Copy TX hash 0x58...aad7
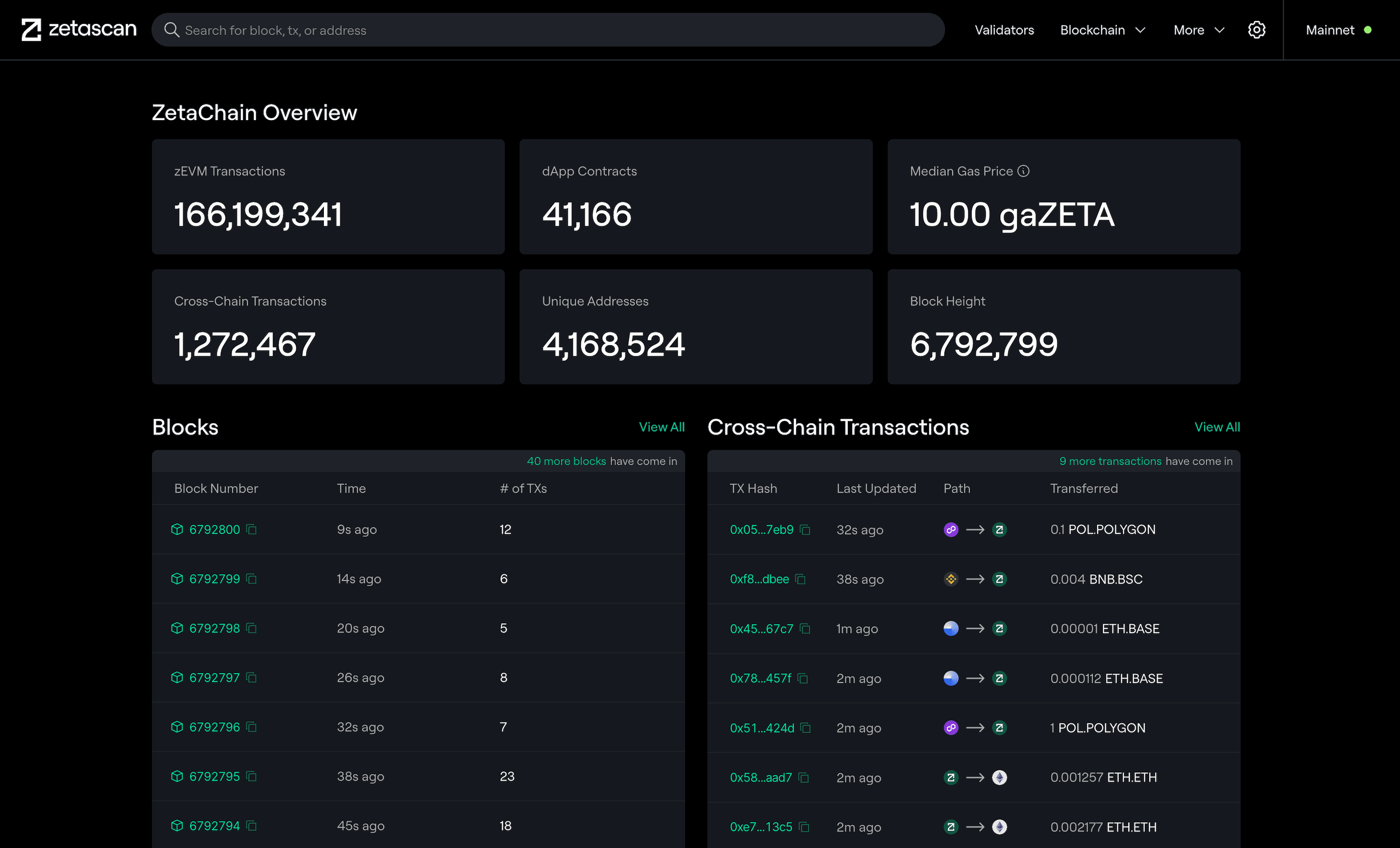The image size is (1400, 848). point(804,778)
